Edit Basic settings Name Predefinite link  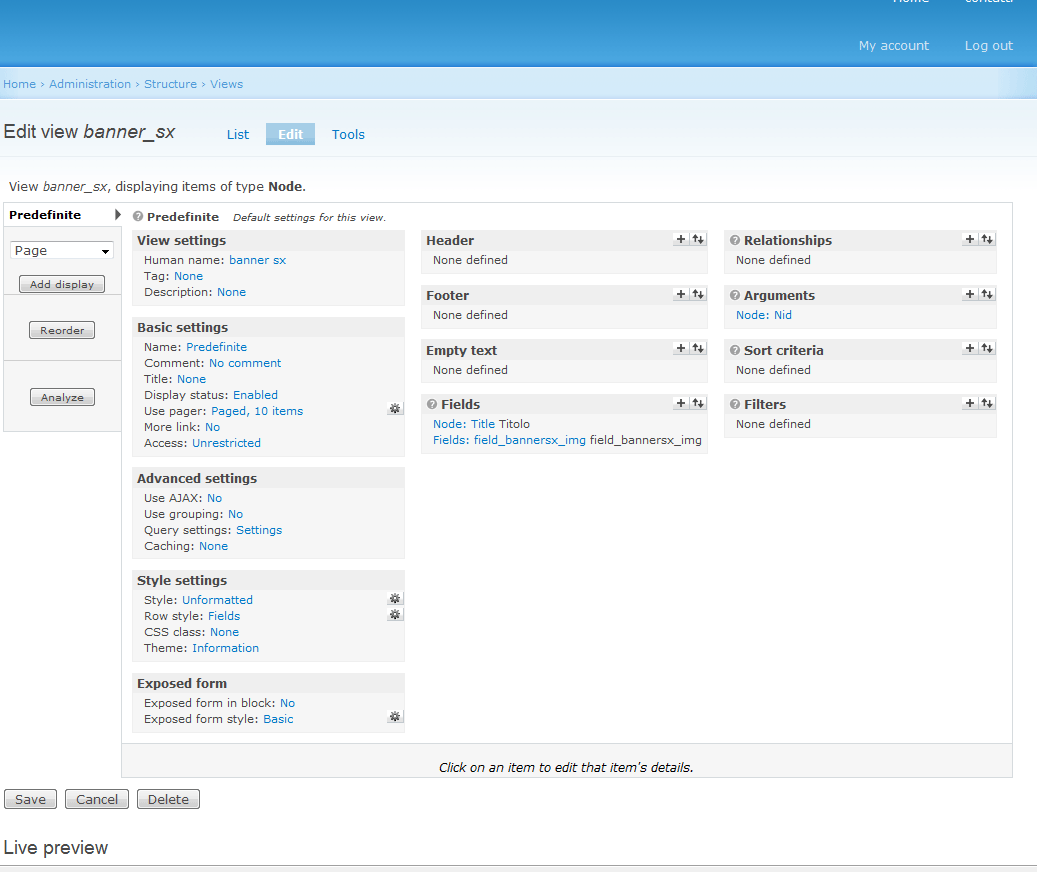216,346
